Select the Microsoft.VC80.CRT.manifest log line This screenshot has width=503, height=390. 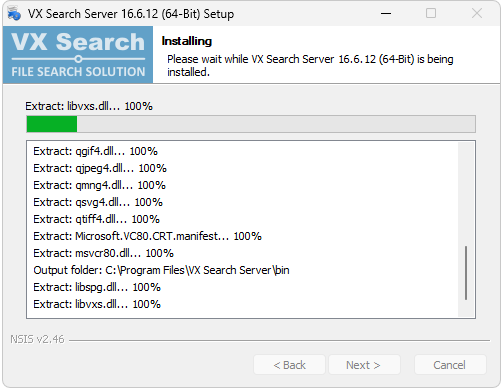click(147, 236)
